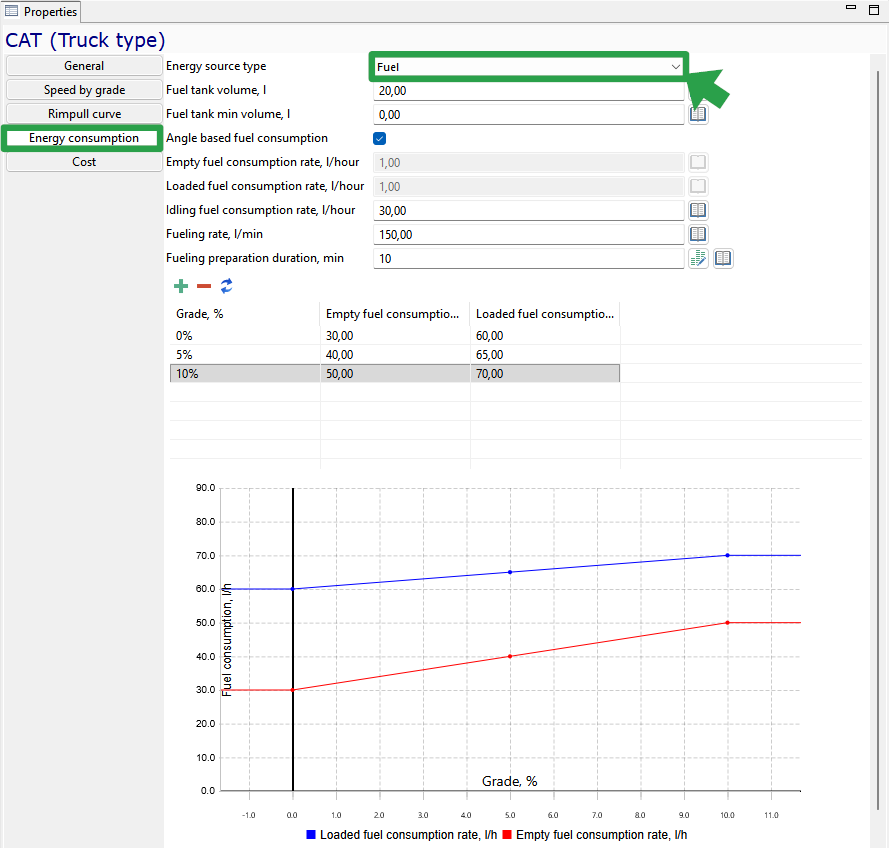Open book icon beside Fuel tank min volume
Viewport: 889px width, 848px height.
click(x=698, y=115)
